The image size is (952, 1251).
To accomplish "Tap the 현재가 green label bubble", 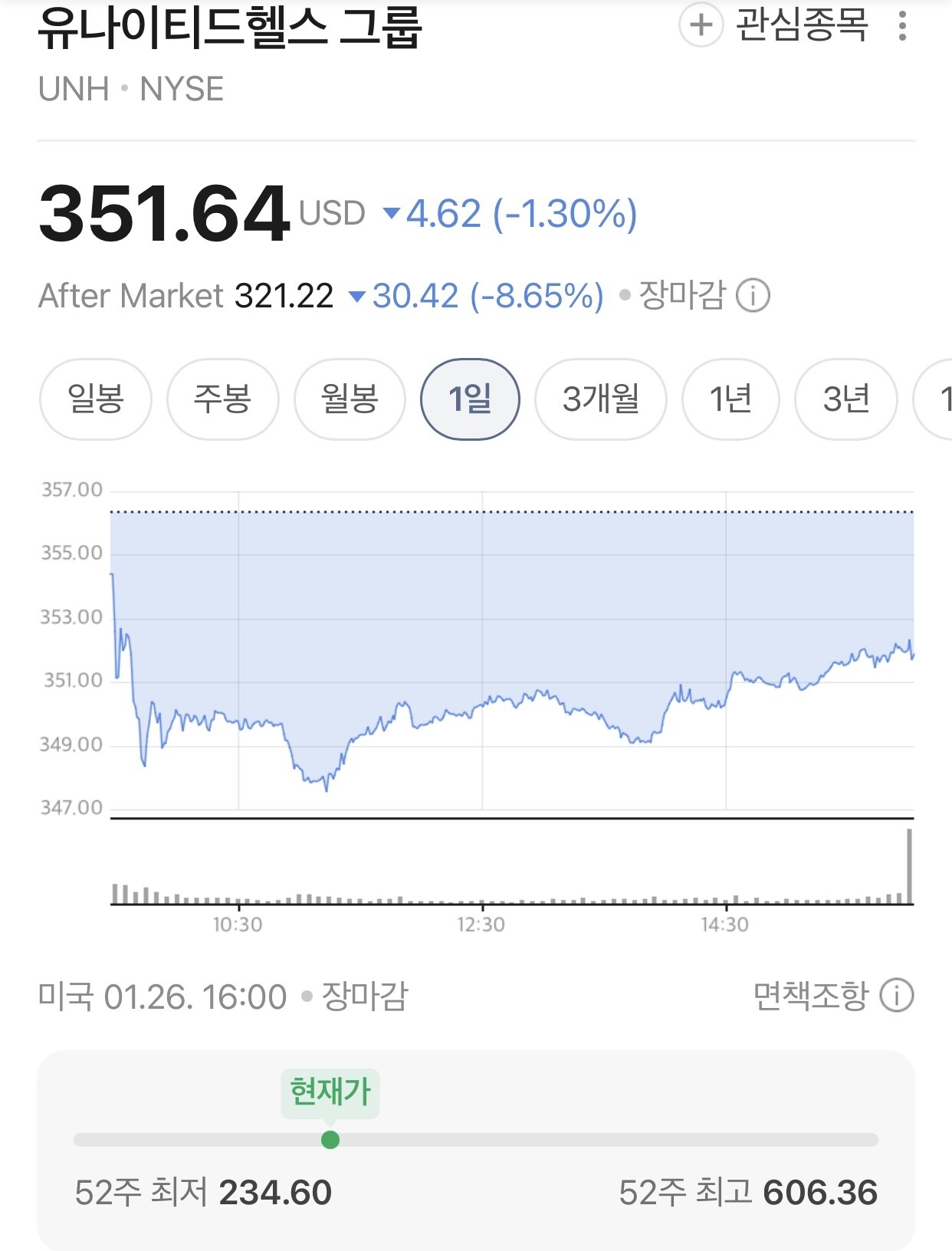I will coord(330,1092).
